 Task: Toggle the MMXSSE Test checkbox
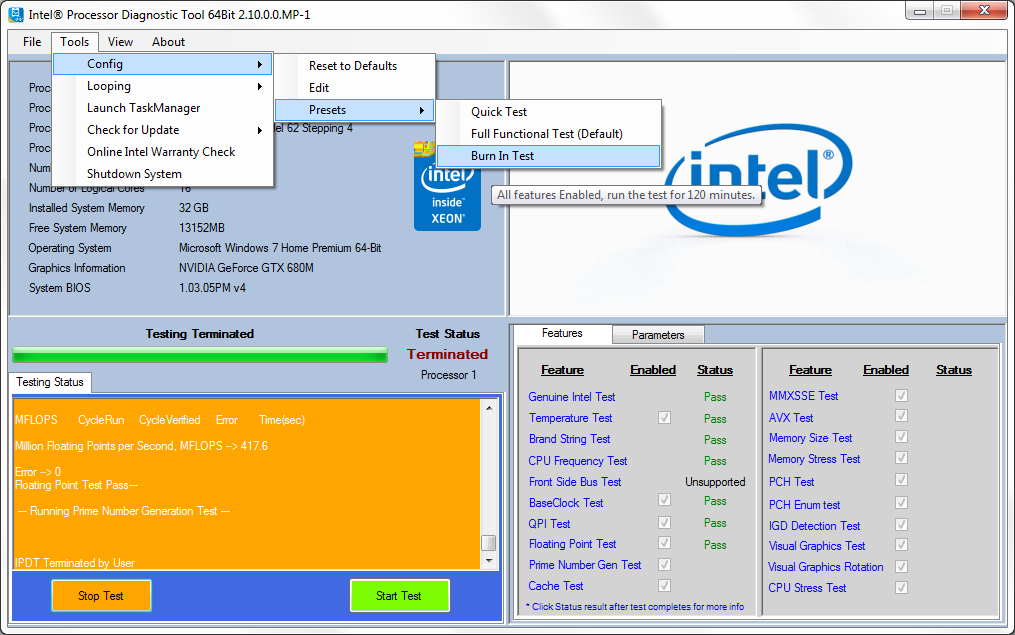point(901,395)
